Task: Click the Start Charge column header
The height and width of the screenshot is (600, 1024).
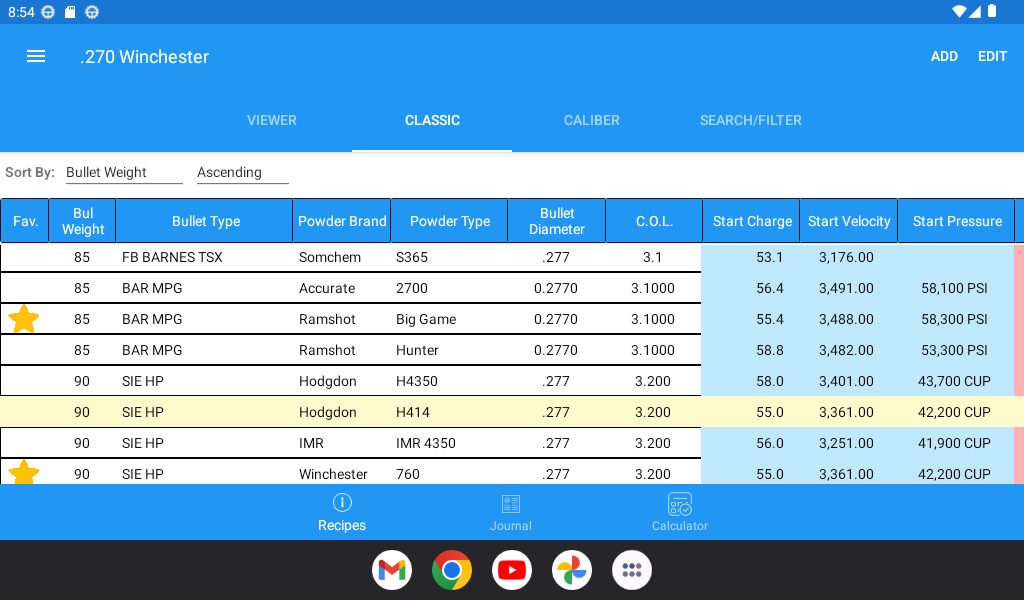Action: click(x=752, y=221)
